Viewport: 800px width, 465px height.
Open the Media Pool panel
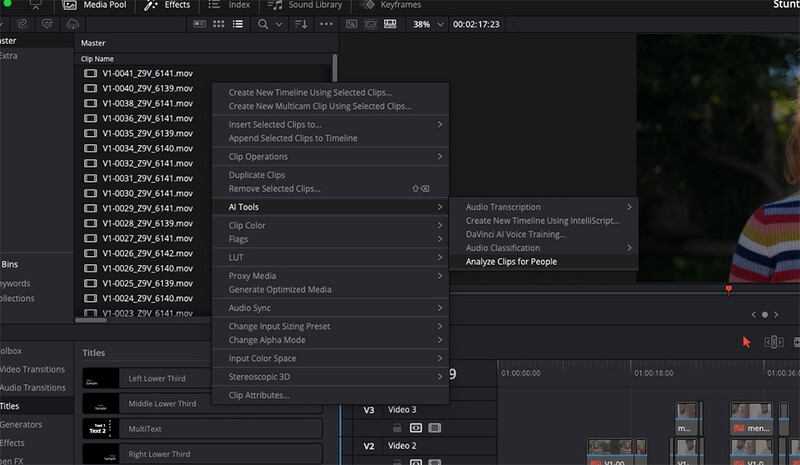94,5
